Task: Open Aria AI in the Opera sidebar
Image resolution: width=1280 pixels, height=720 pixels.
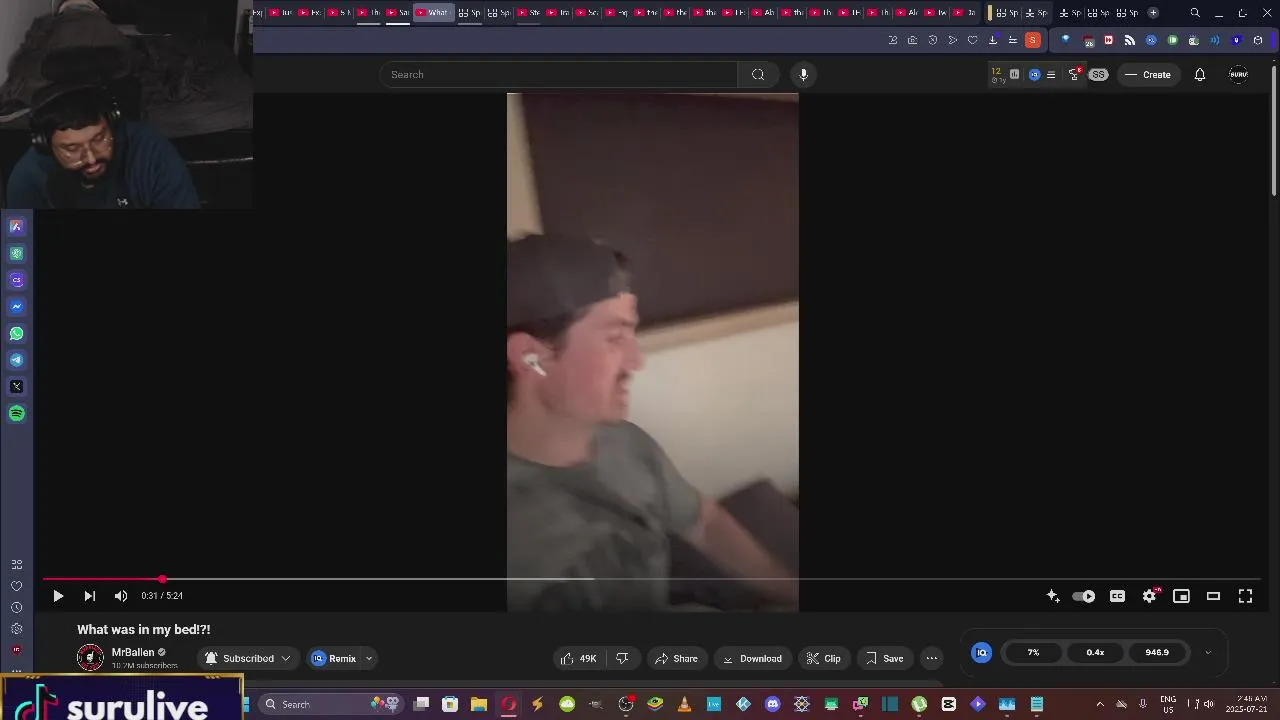Action: click(16, 227)
